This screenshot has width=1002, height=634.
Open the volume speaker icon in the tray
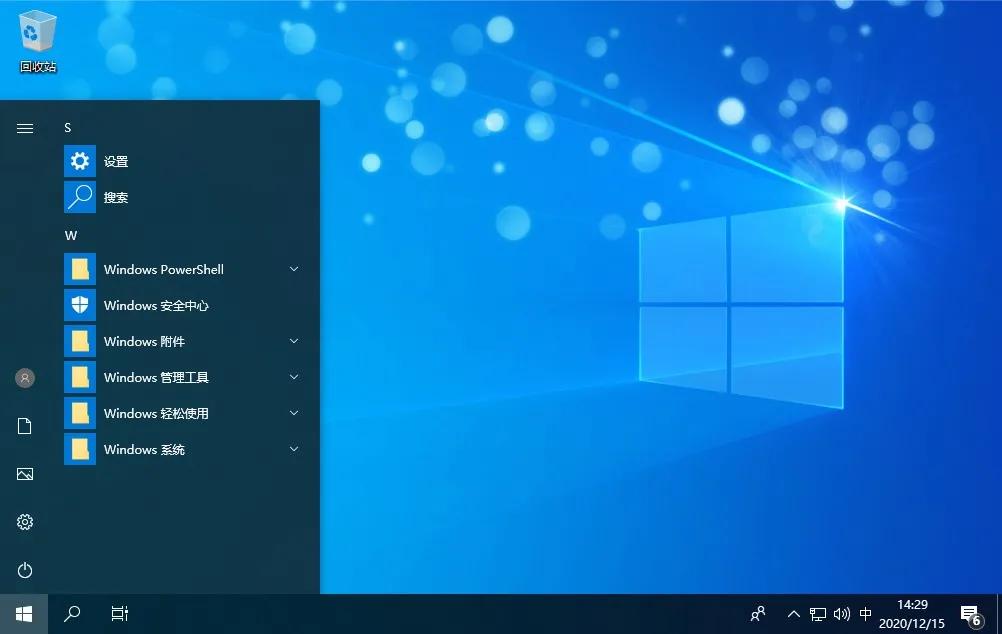point(842,613)
